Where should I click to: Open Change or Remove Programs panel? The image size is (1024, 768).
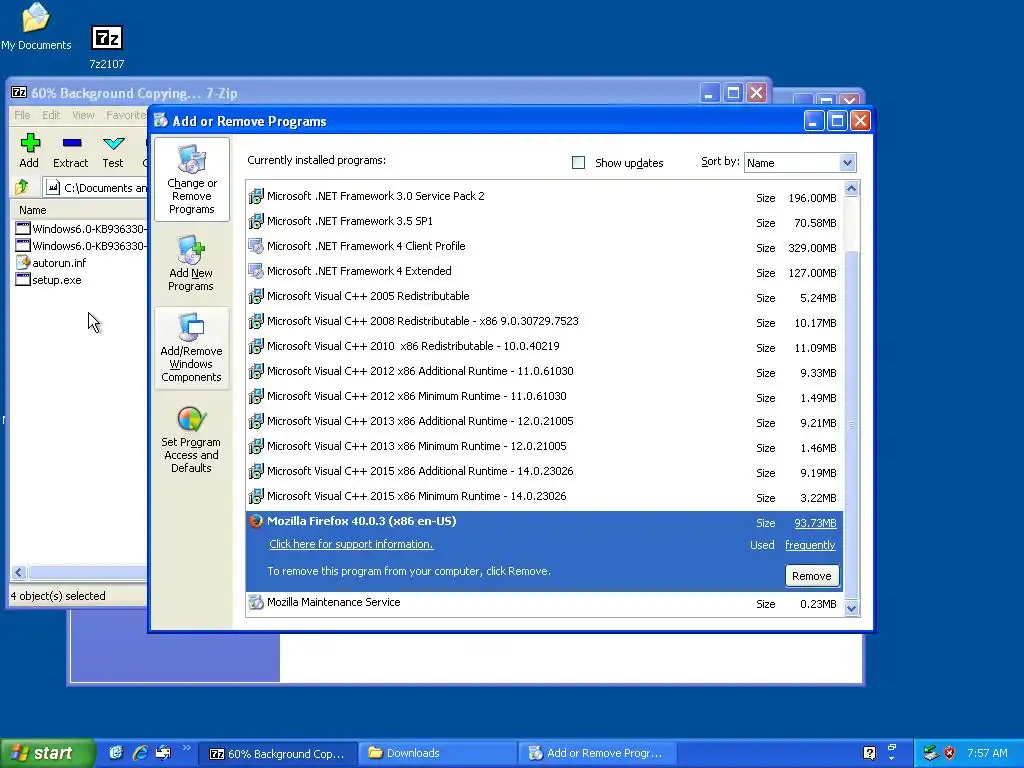pyautogui.click(x=191, y=179)
